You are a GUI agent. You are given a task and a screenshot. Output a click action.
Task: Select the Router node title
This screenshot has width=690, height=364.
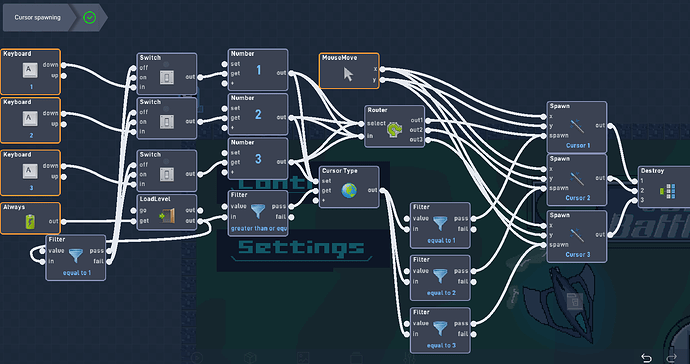point(377,110)
